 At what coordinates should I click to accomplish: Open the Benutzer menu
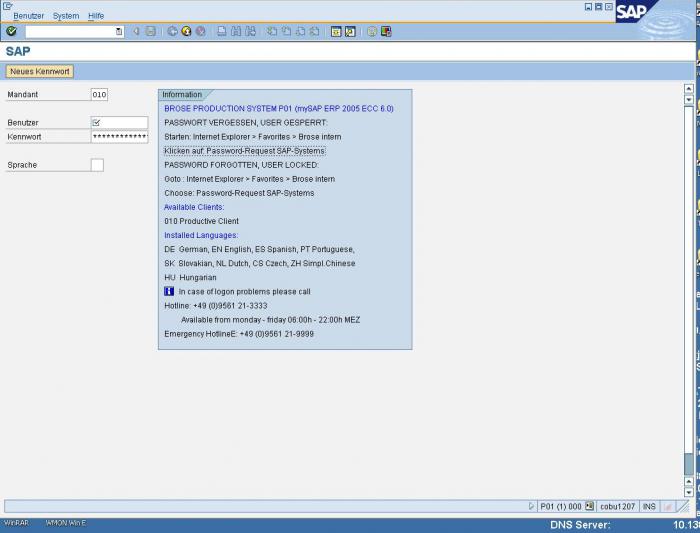click(x=28, y=16)
